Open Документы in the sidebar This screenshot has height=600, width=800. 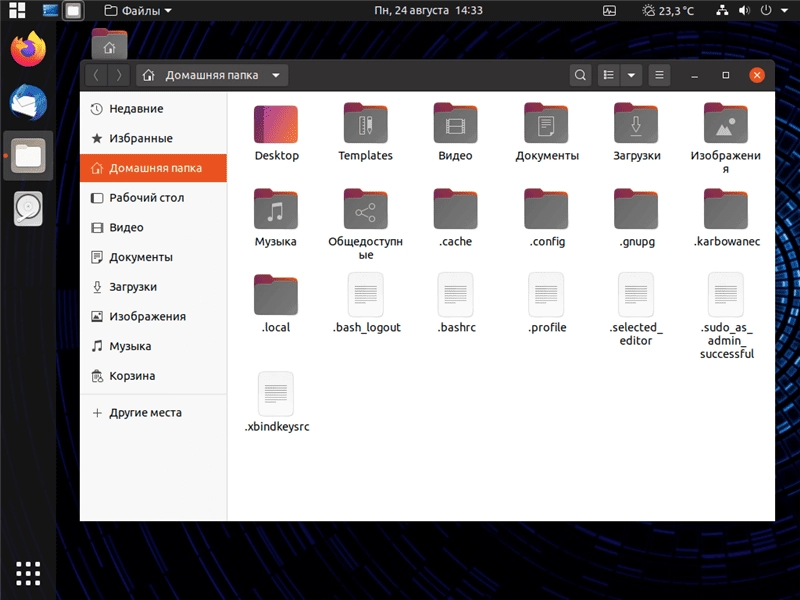[x=153, y=257]
